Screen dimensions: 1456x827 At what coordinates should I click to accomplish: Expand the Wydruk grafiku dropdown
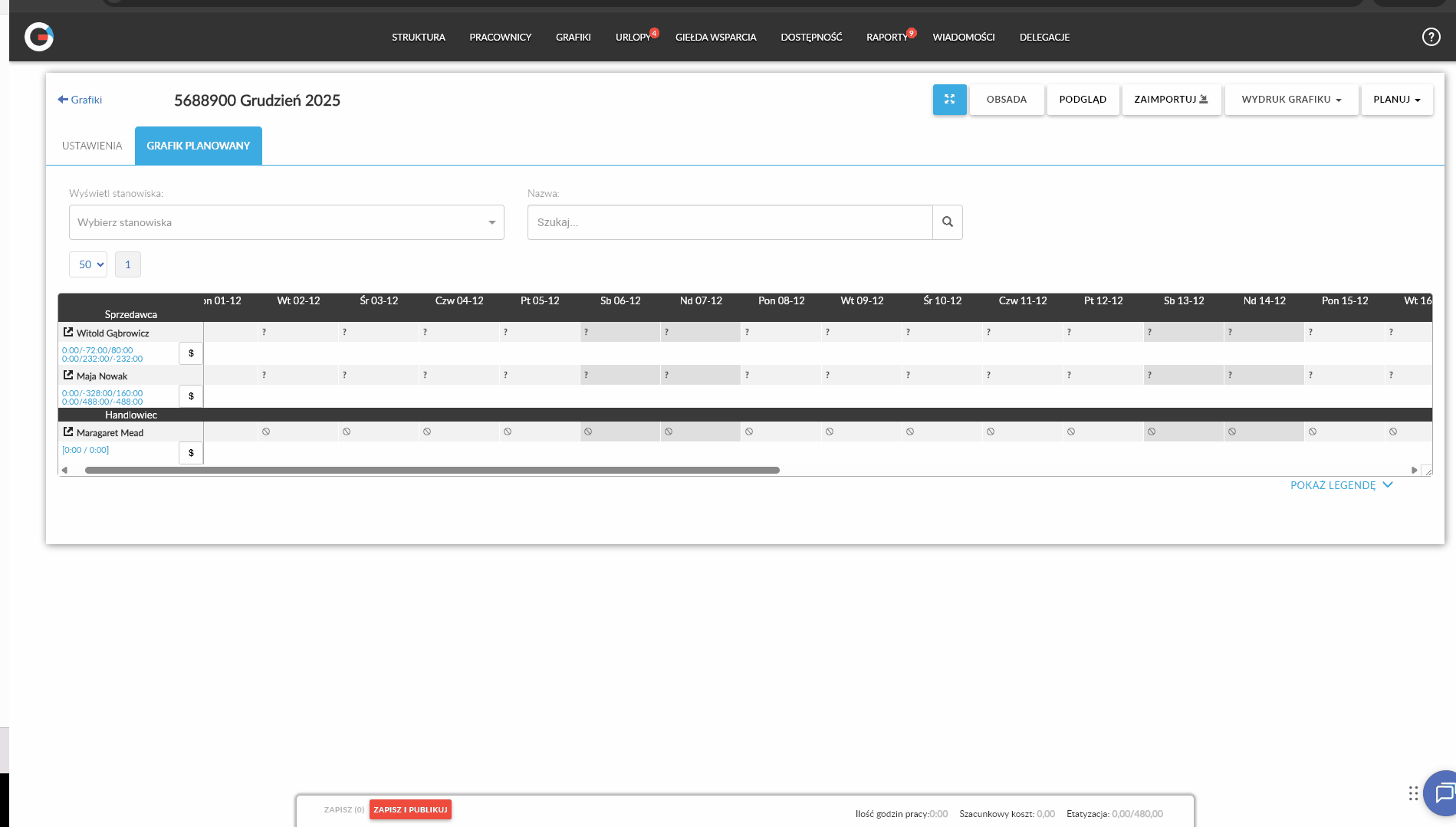[x=1291, y=100]
